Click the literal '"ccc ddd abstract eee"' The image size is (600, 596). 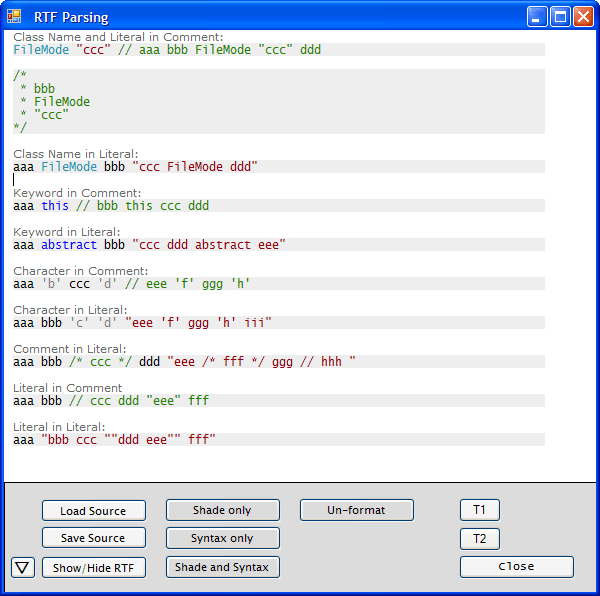click(x=209, y=245)
